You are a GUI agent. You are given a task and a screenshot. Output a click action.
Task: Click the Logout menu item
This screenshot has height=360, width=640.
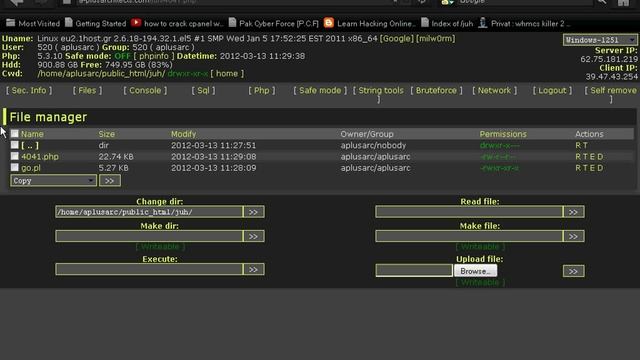click(552, 90)
